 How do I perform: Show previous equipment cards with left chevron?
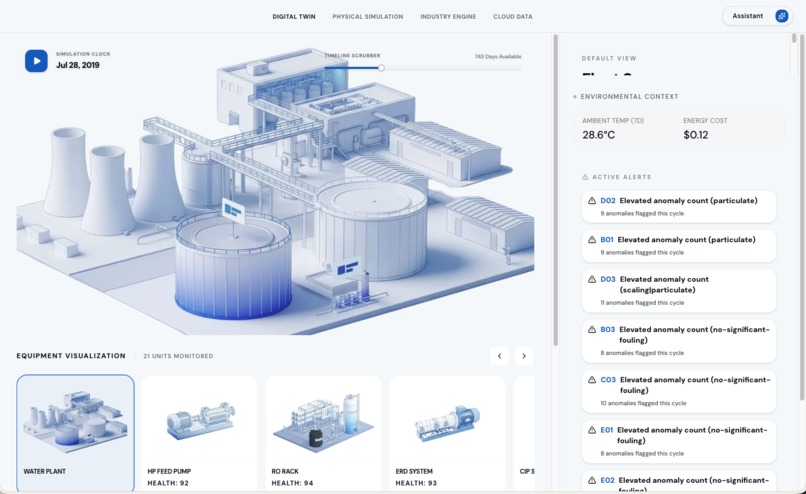(x=499, y=356)
